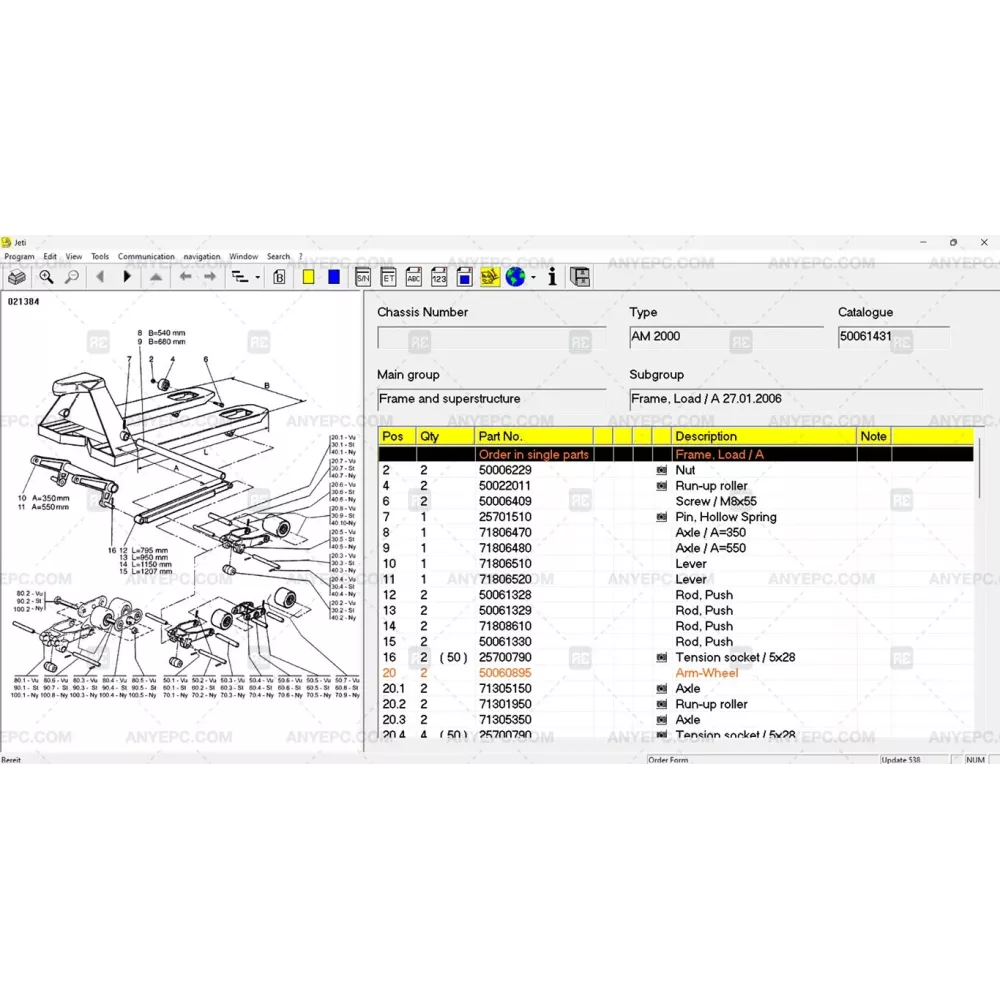This screenshot has height=1000, width=1000.
Task: Open the globe language dropdown arrow
Action: click(533, 278)
